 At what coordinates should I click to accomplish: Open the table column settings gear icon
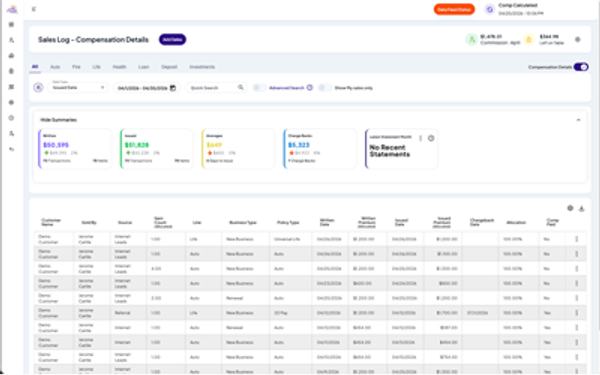point(570,208)
